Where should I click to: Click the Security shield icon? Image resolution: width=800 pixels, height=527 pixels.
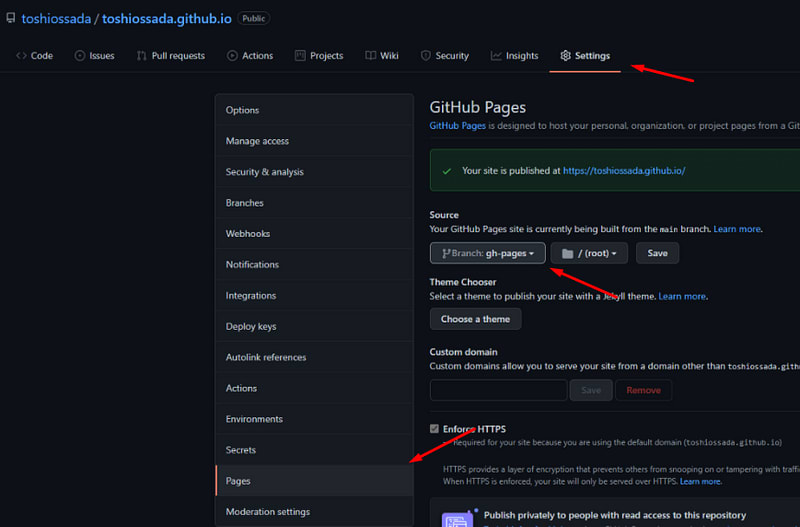(426, 56)
